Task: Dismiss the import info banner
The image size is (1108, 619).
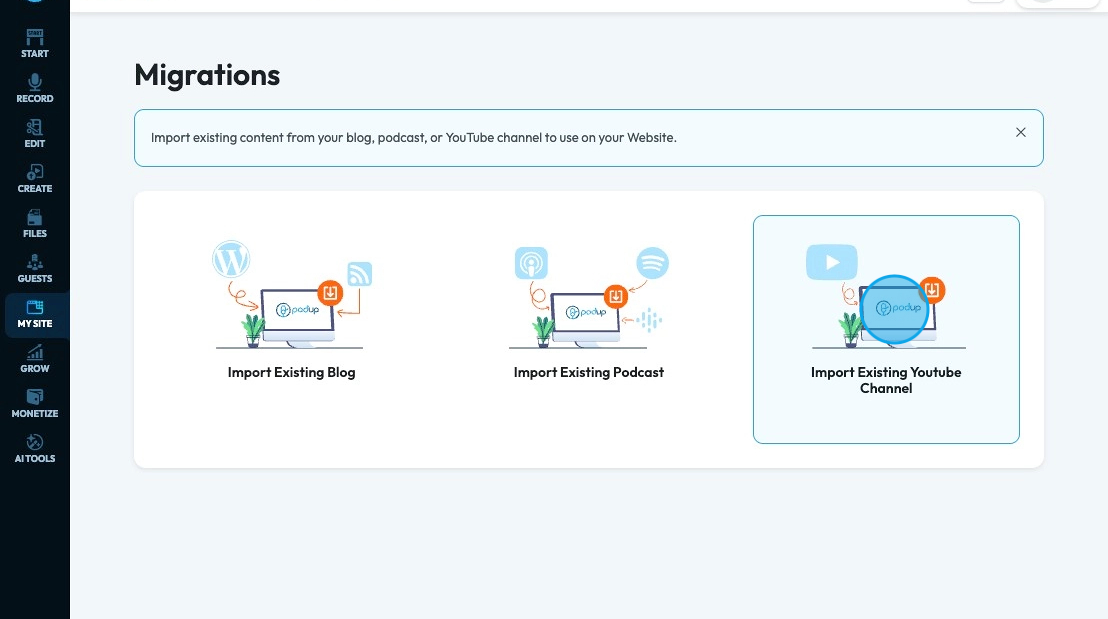Action: [1020, 132]
